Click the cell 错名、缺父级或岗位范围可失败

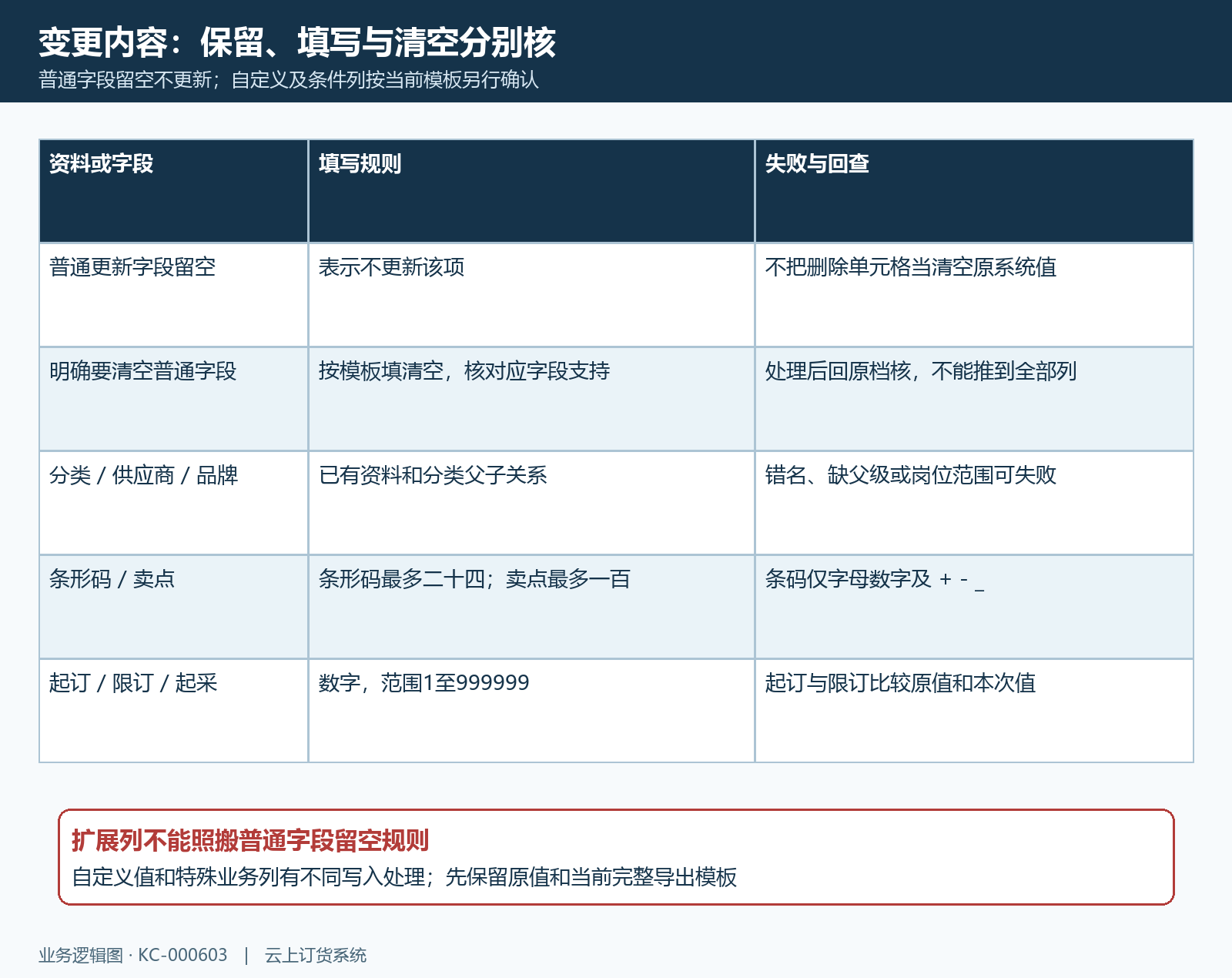pyautogui.click(x=974, y=503)
